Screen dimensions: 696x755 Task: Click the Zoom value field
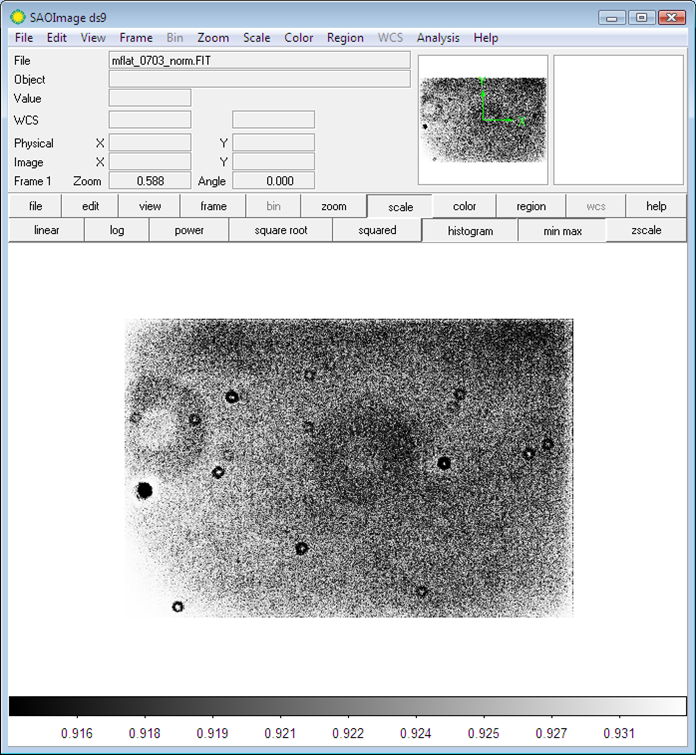(149, 181)
